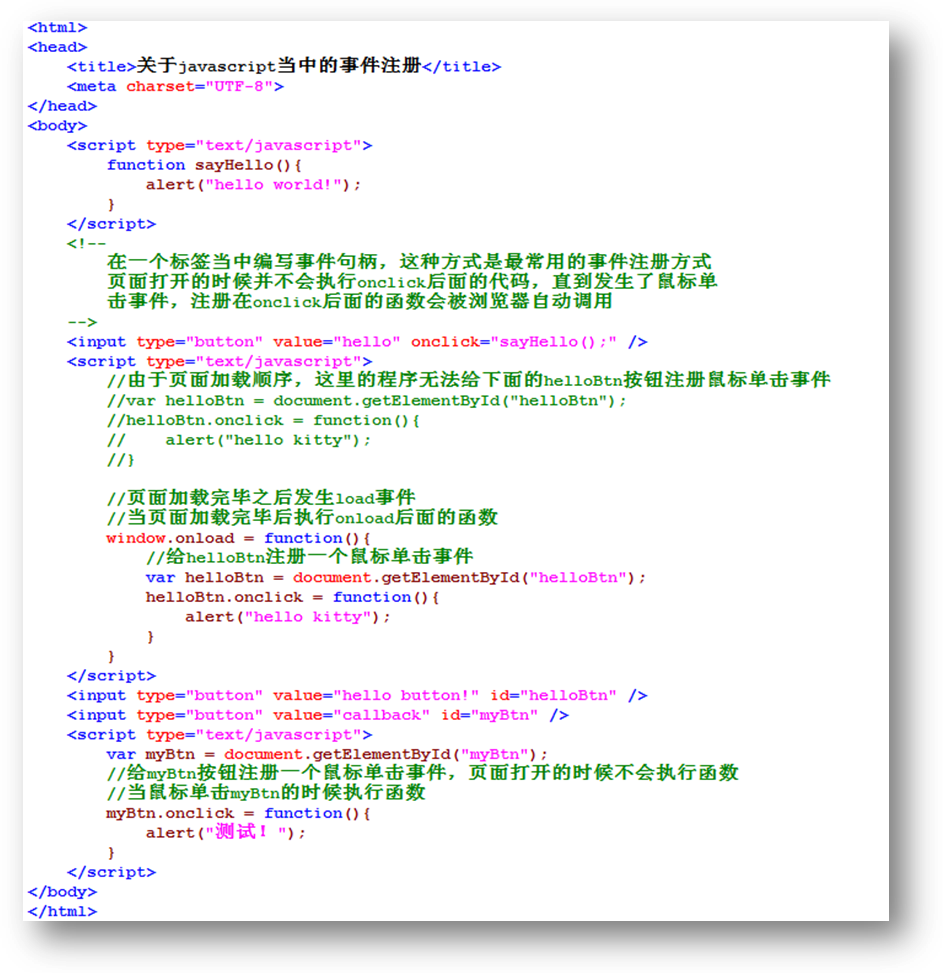Click the comment 页面加载完毕之后发生load事件

pyautogui.click(x=260, y=498)
